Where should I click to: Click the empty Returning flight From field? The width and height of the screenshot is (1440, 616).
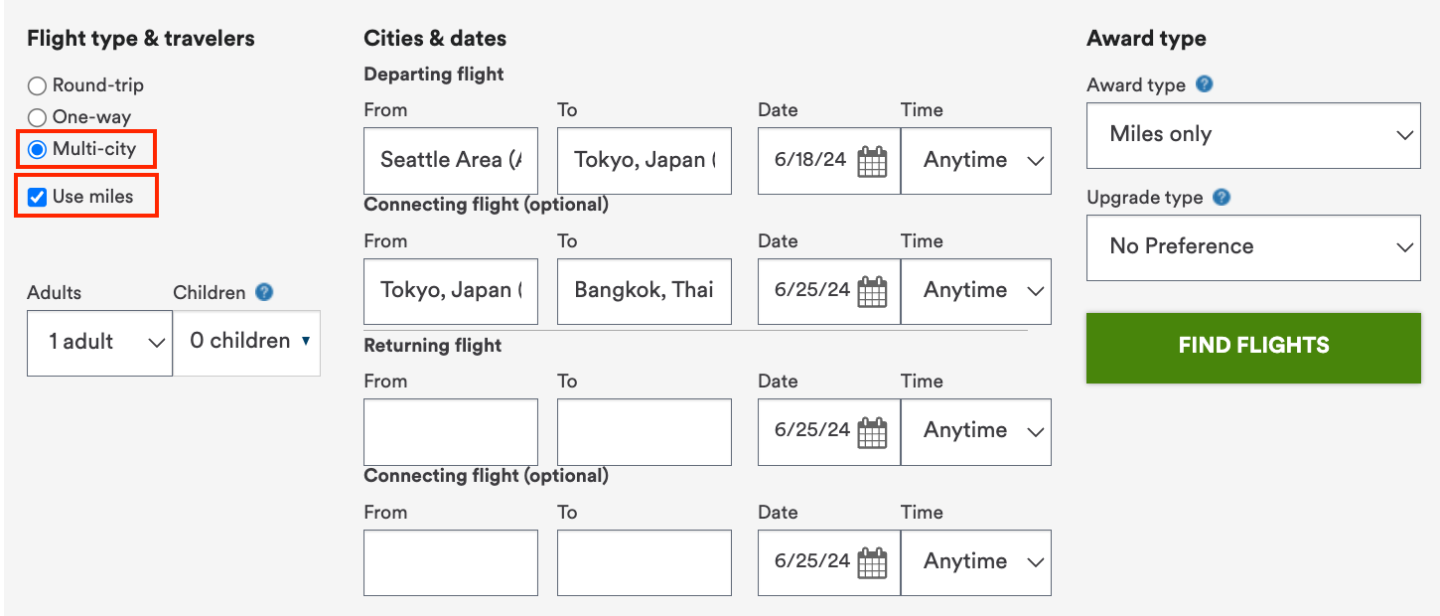pyautogui.click(x=451, y=432)
